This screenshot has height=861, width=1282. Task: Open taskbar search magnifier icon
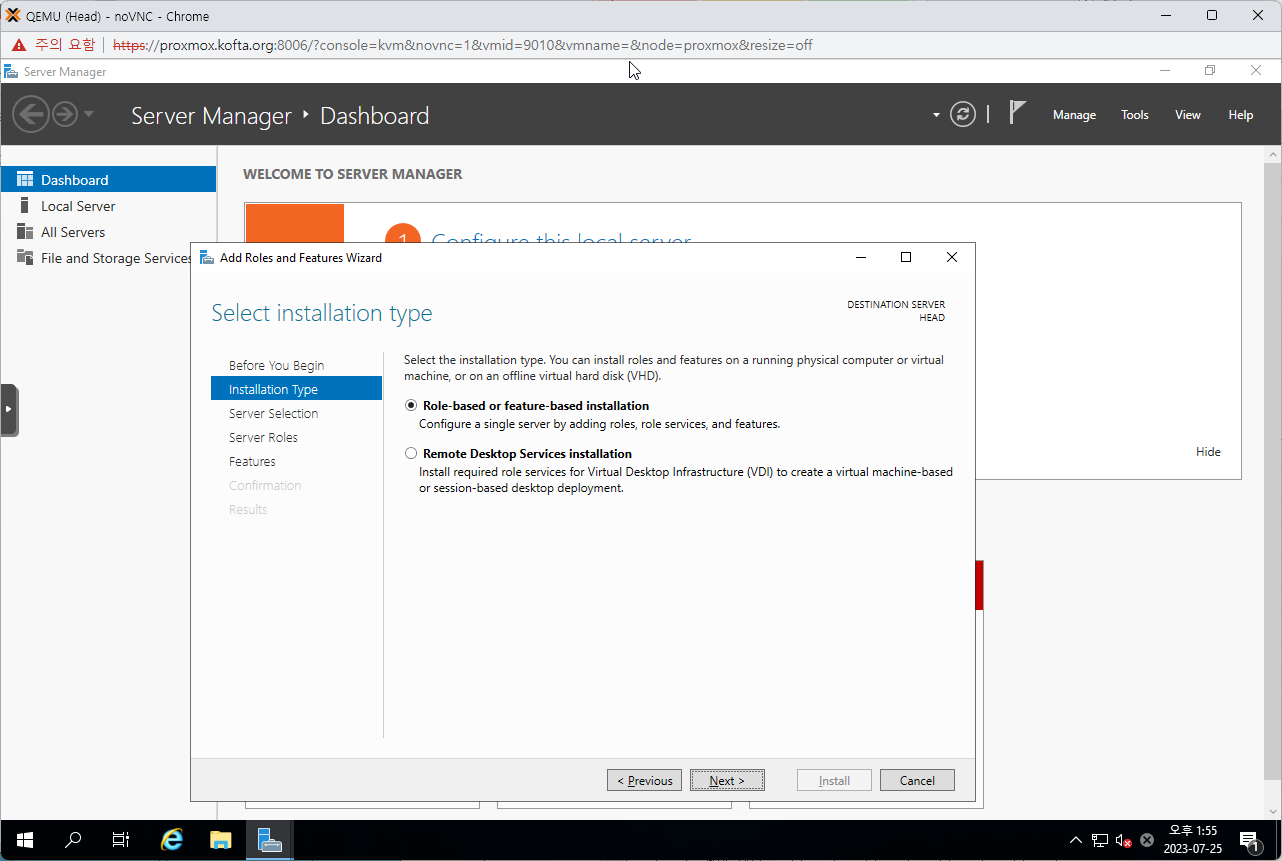pyautogui.click(x=73, y=840)
